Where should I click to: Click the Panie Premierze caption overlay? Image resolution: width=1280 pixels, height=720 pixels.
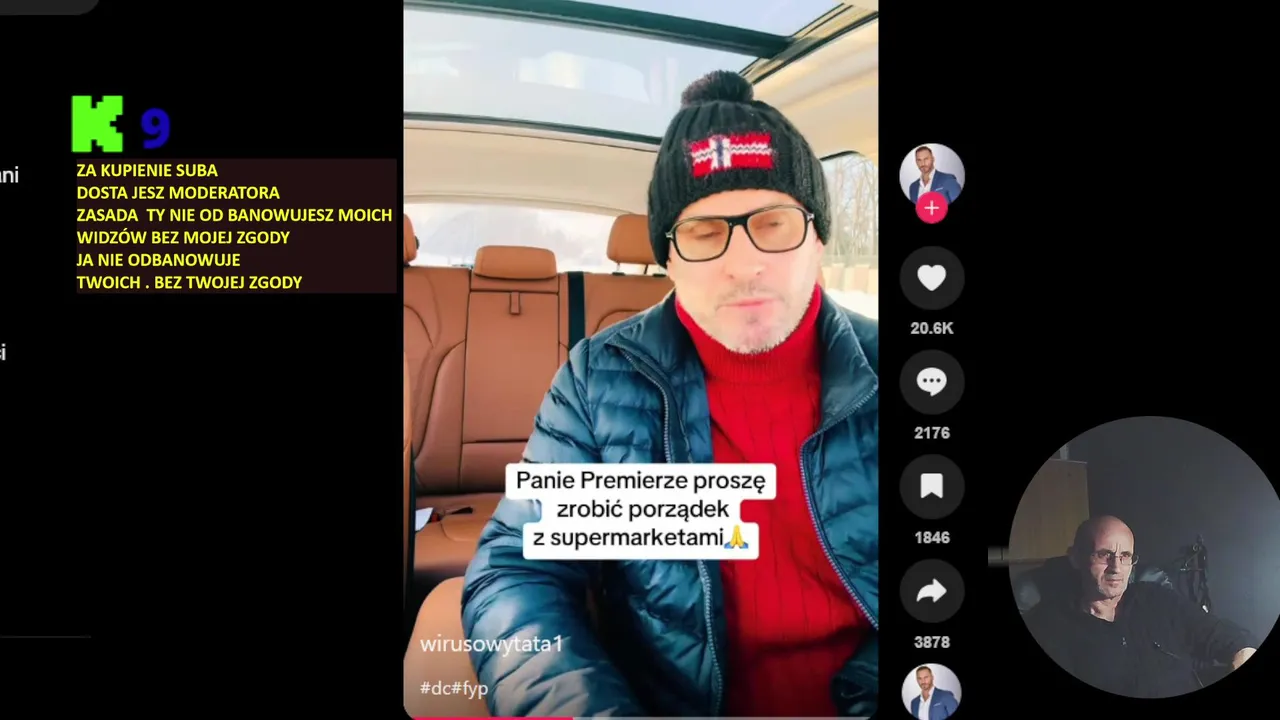click(640, 509)
